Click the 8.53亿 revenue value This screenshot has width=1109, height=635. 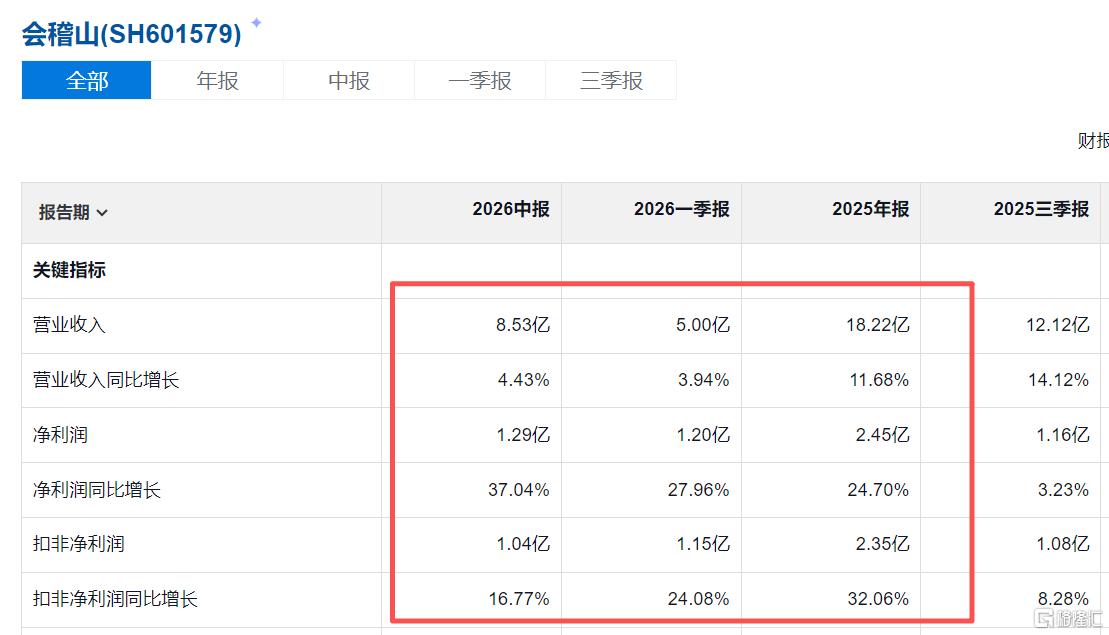523,325
